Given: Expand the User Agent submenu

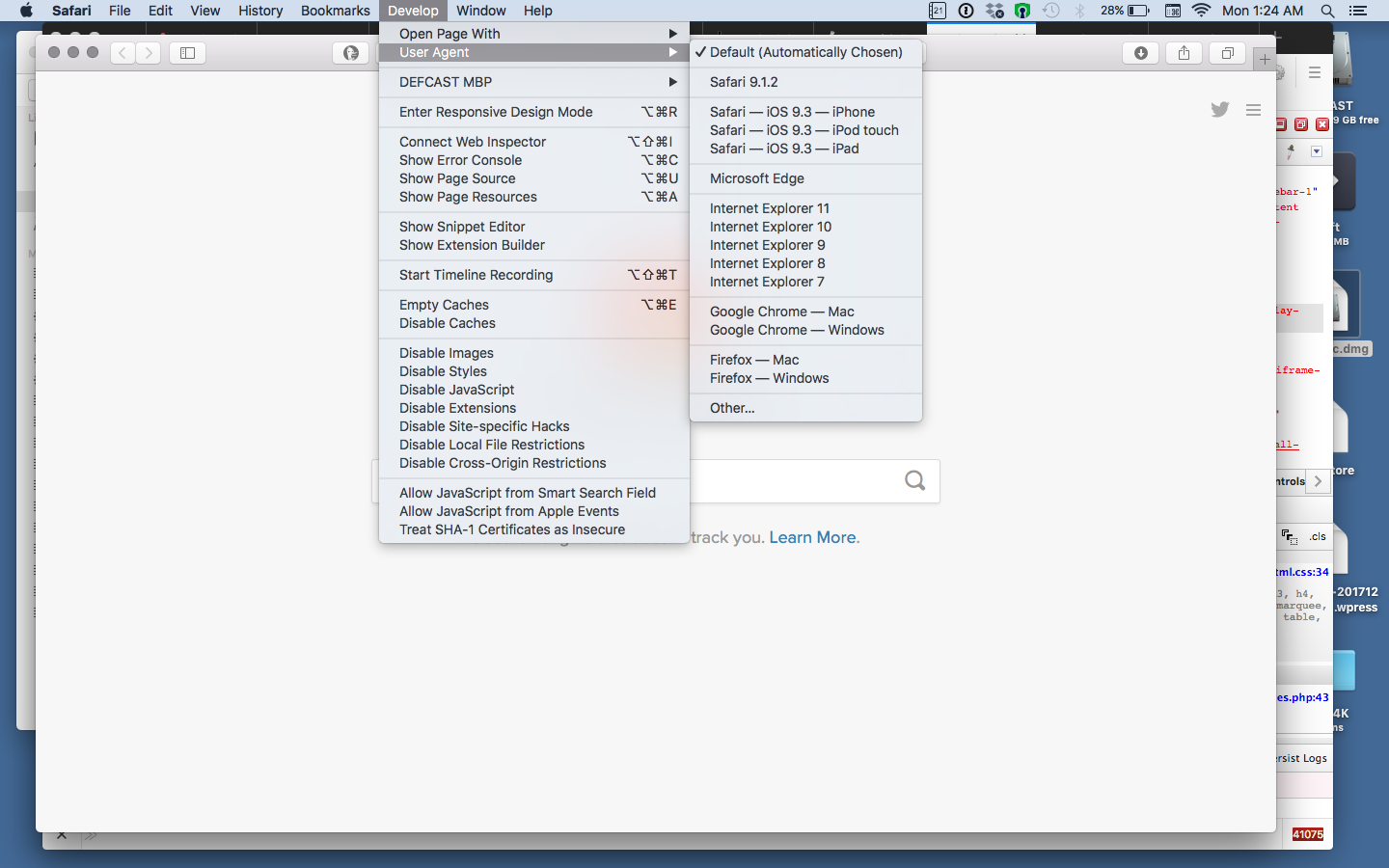Looking at the screenshot, I should [x=534, y=52].
